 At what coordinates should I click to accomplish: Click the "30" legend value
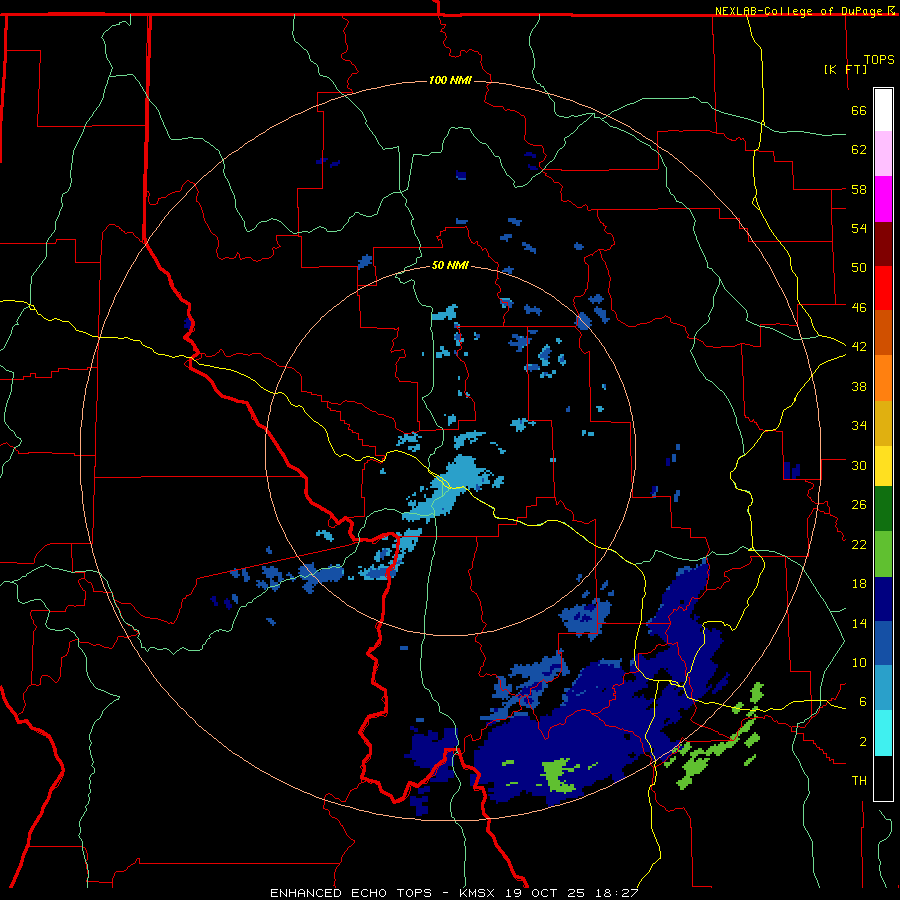tap(859, 465)
